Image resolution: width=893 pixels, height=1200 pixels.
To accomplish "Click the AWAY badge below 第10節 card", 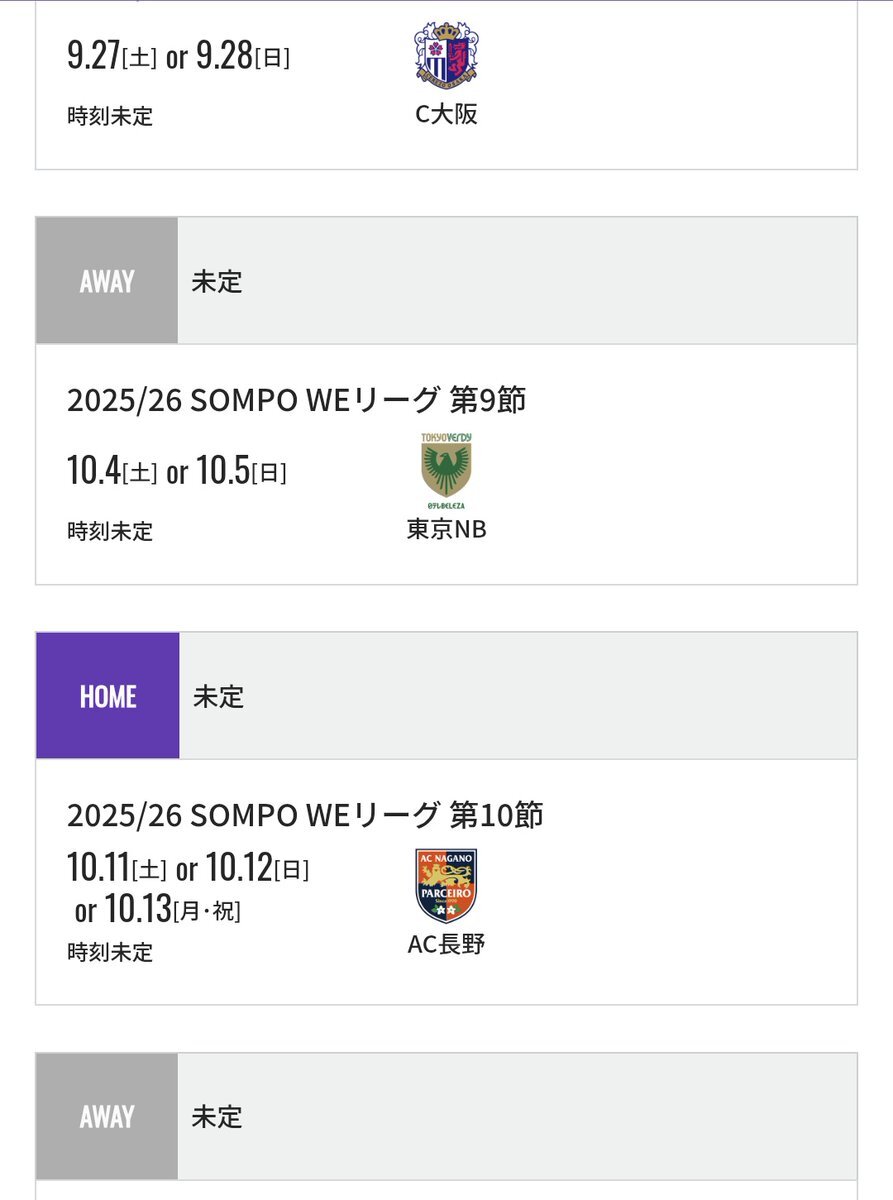I will tap(107, 1116).
